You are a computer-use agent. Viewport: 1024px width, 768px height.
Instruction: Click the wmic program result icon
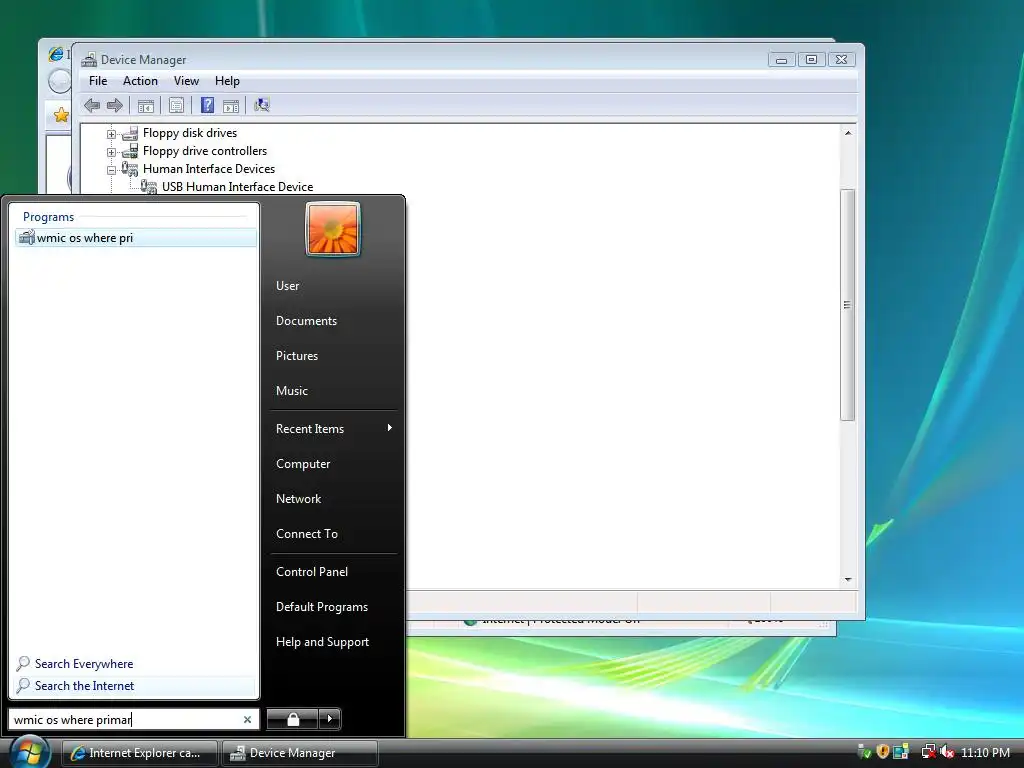point(27,237)
